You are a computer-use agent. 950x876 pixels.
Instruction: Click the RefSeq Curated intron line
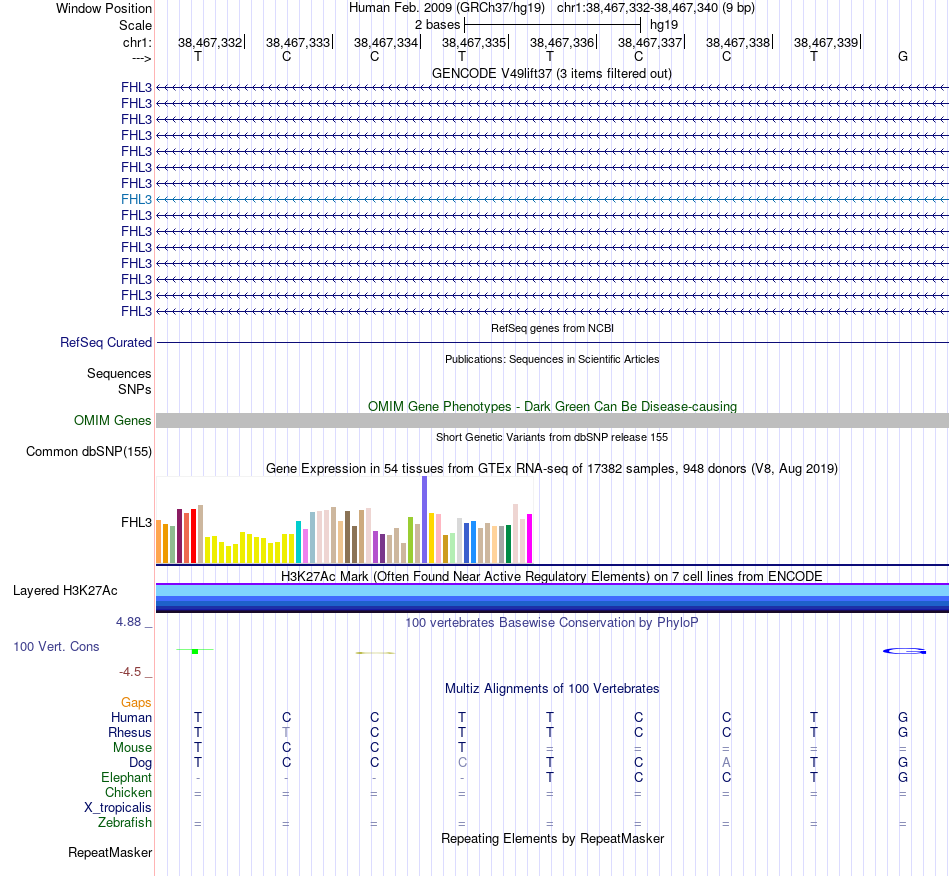[552, 342]
